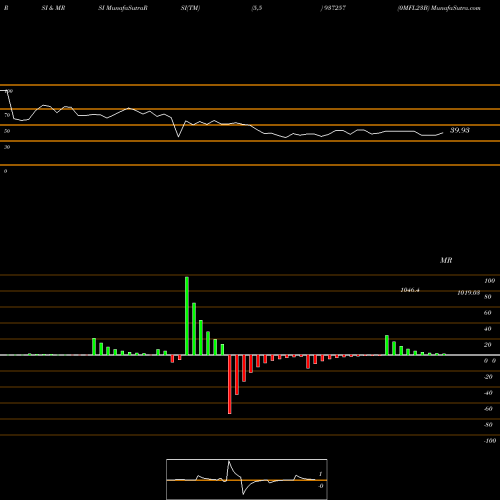Click the 937257 code in header
Screen dimensions: 500x500
tap(335, 8)
